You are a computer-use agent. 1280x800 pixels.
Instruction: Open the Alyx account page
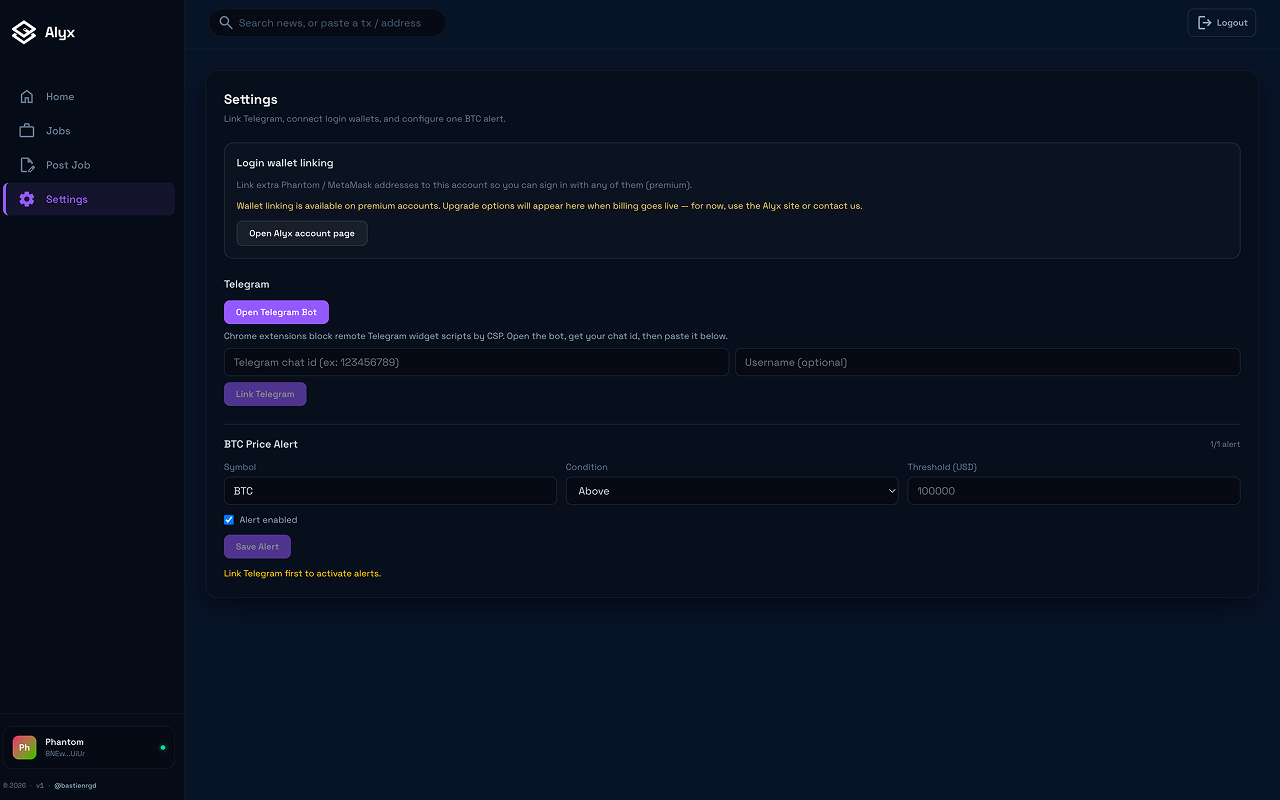click(x=302, y=233)
